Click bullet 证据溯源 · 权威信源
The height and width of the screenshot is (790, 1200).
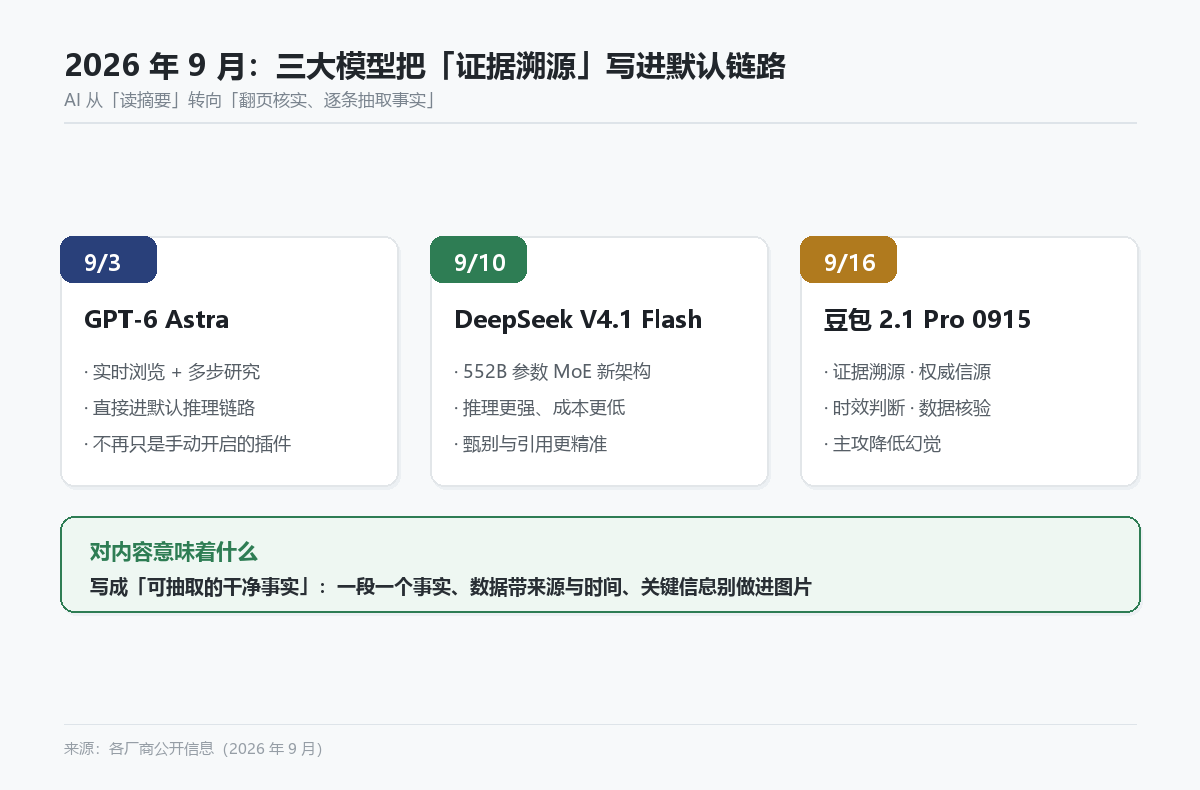(x=908, y=372)
